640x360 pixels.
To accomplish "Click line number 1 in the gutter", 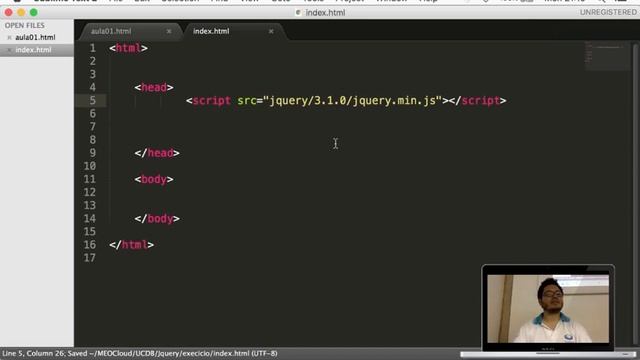I will pos(93,48).
